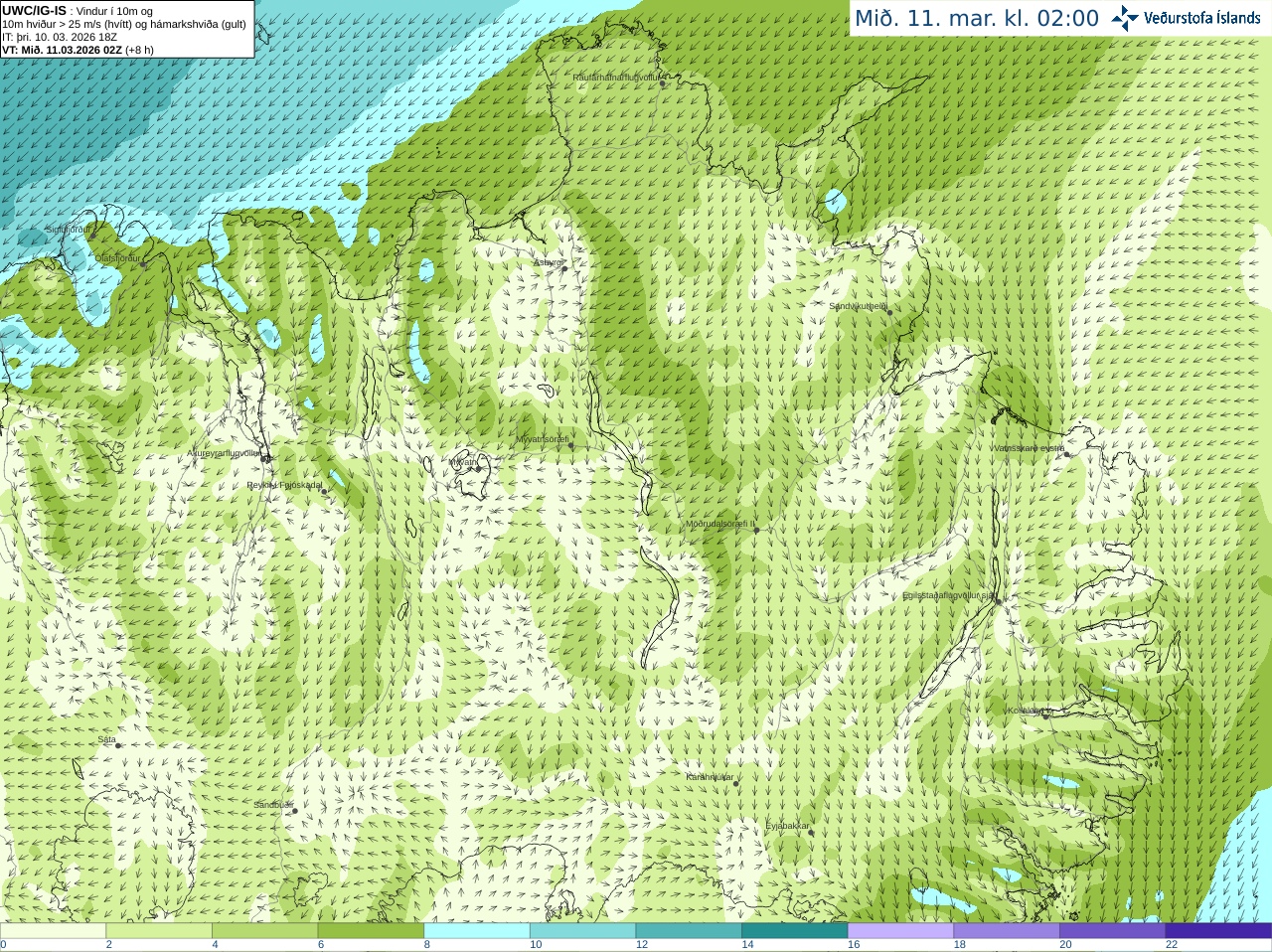Screen dimensions: 1272x952
Task: Select the 4–6 m/s legend color
Action: [264, 931]
